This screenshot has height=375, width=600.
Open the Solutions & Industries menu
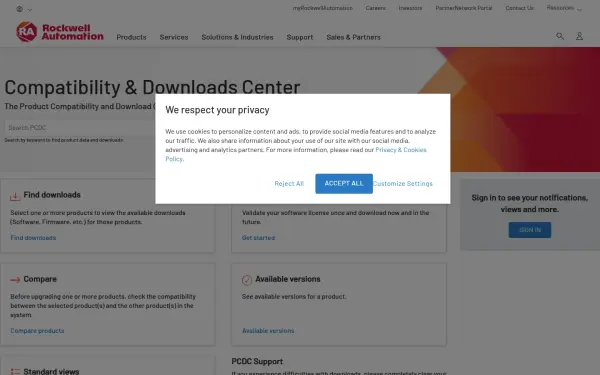click(x=237, y=37)
